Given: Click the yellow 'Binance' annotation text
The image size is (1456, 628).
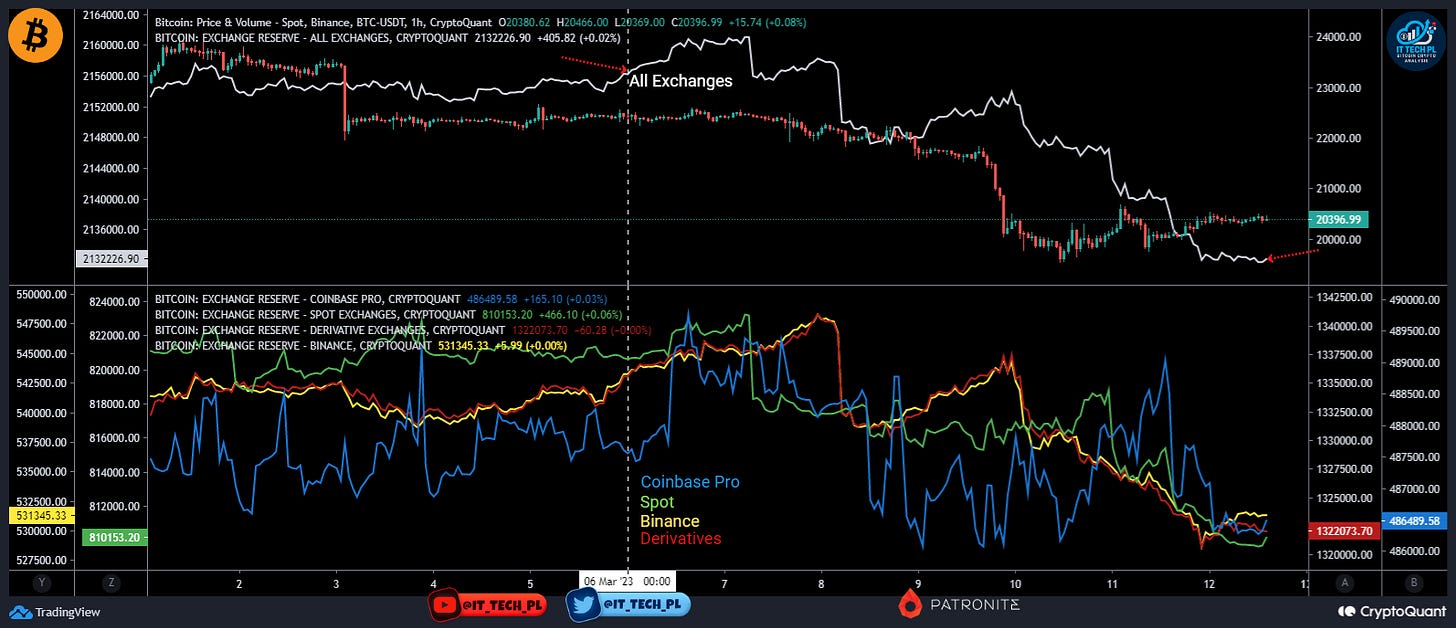Looking at the screenshot, I should [x=669, y=521].
